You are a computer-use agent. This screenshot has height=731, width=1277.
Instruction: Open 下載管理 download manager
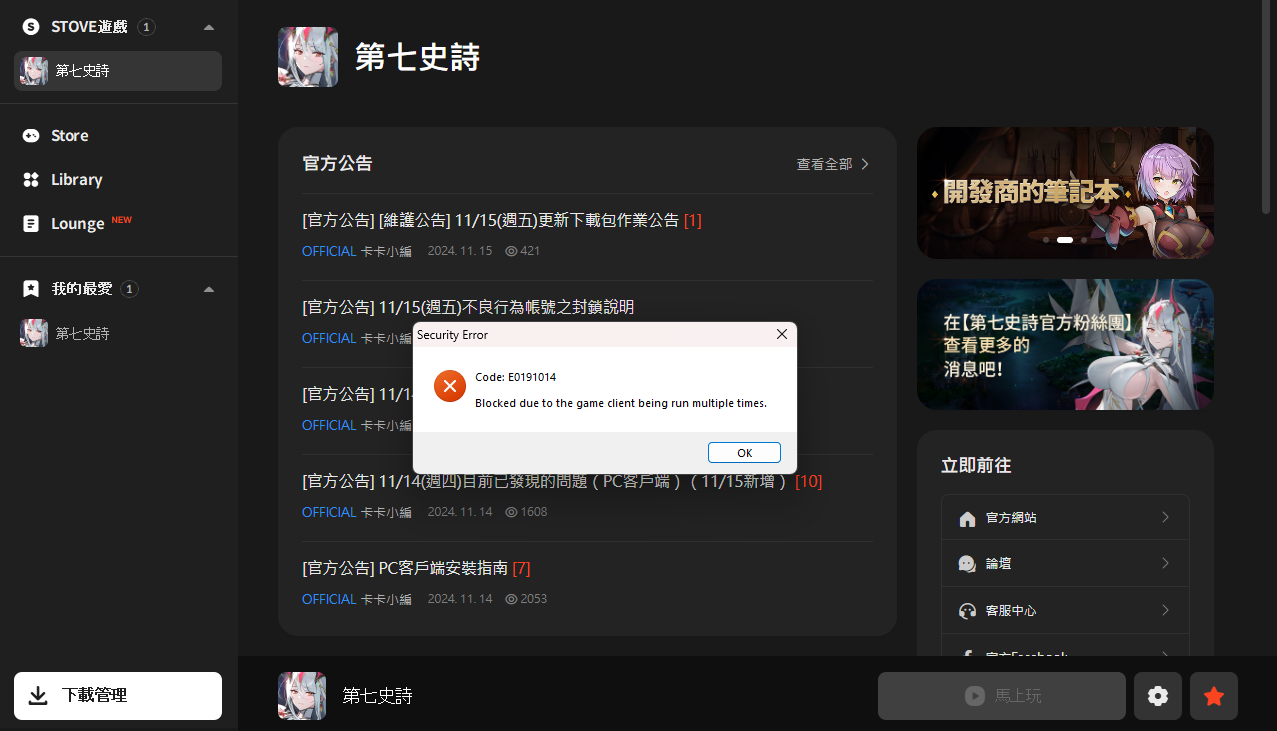(118, 696)
